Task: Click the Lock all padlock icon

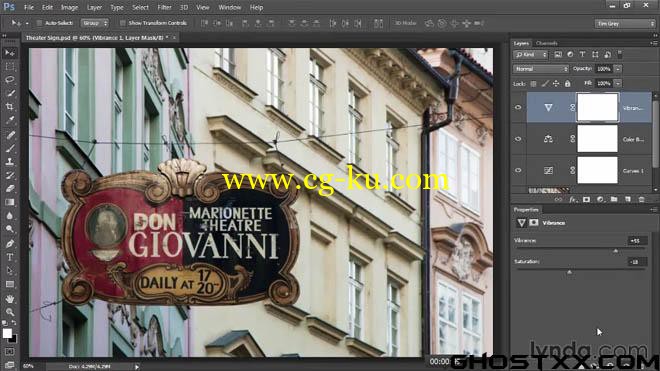Action: [x=567, y=84]
